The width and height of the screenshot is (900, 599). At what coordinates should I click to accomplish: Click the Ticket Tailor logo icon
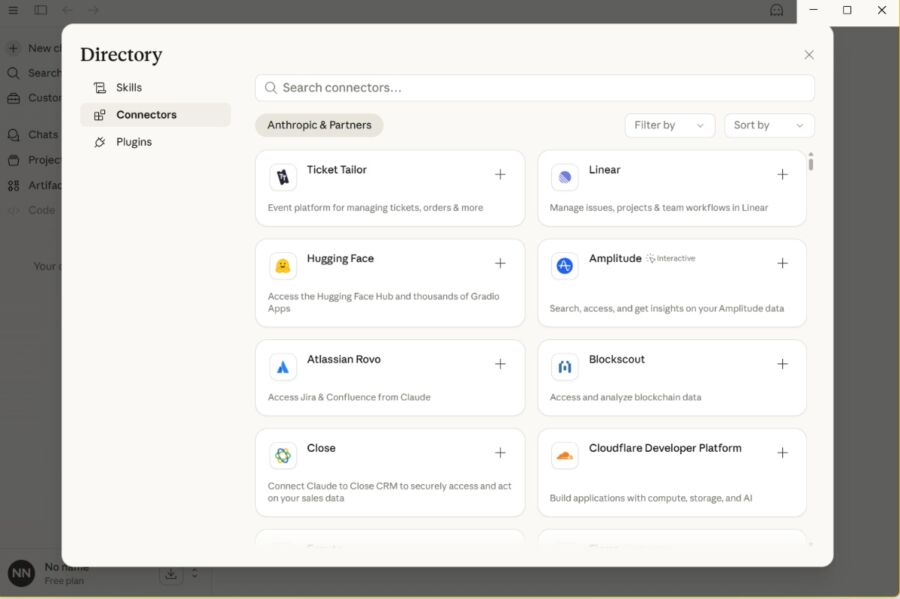[x=283, y=177]
